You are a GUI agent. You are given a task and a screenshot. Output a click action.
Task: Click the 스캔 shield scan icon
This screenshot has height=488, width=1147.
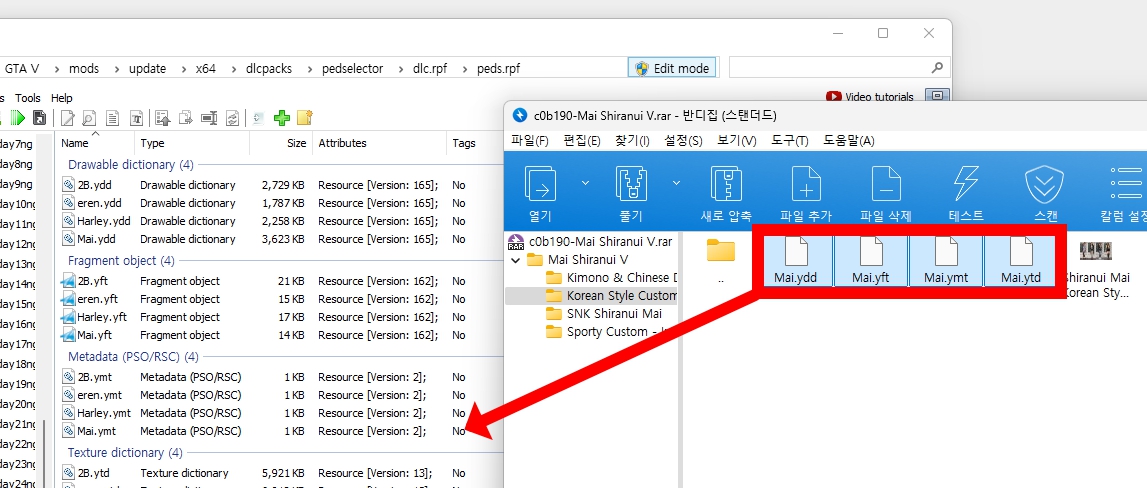point(1044,186)
